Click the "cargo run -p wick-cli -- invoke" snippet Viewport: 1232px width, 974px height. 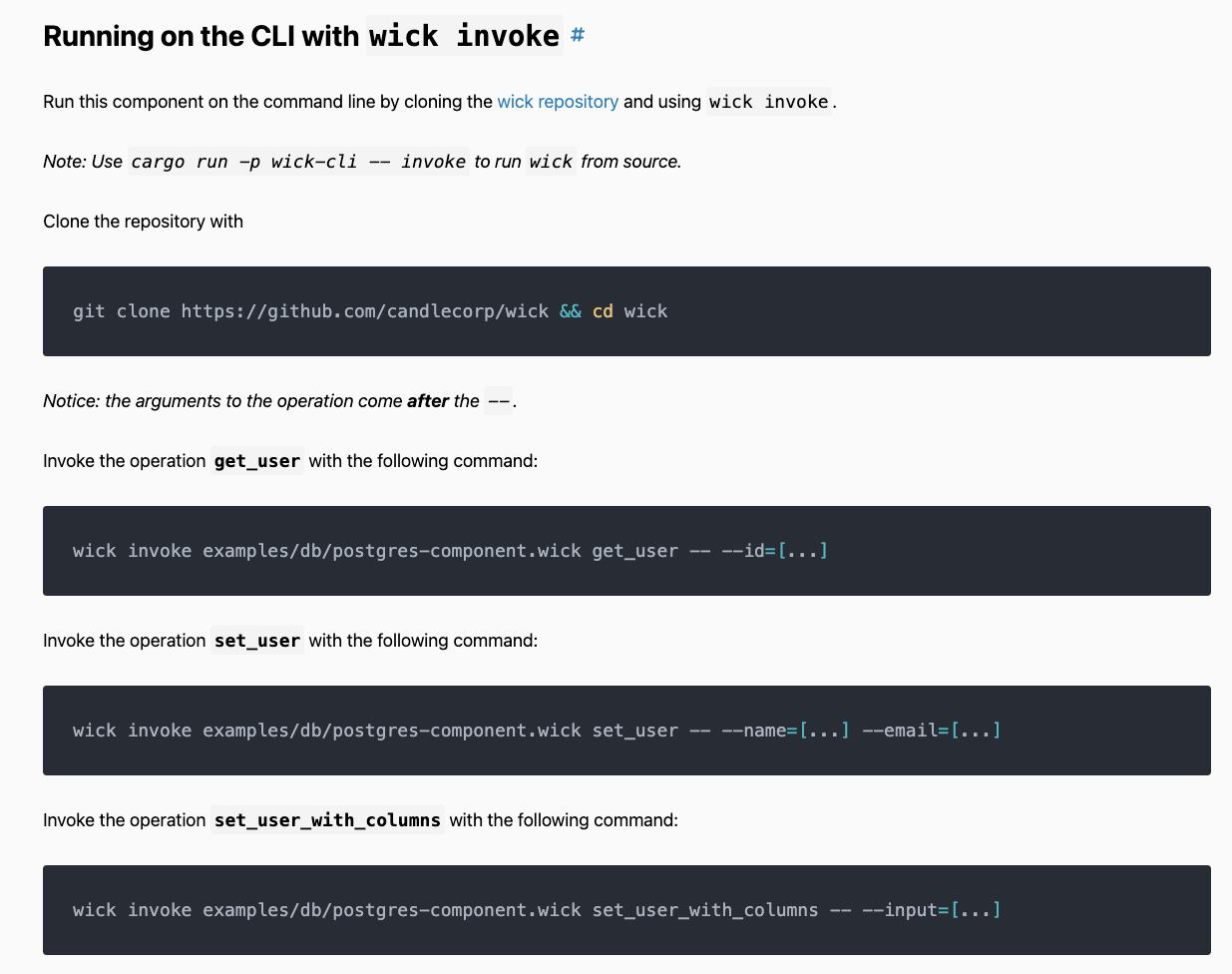click(298, 162)
